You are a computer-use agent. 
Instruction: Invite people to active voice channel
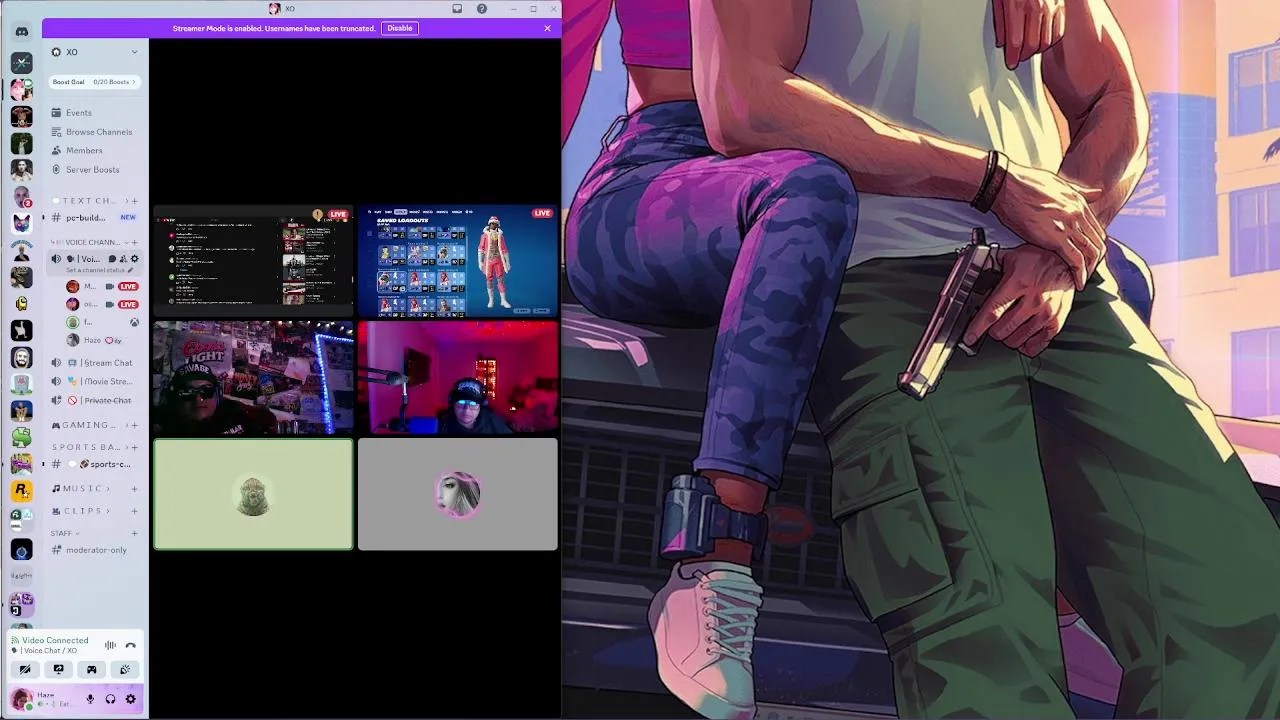[x=124, y=259]
